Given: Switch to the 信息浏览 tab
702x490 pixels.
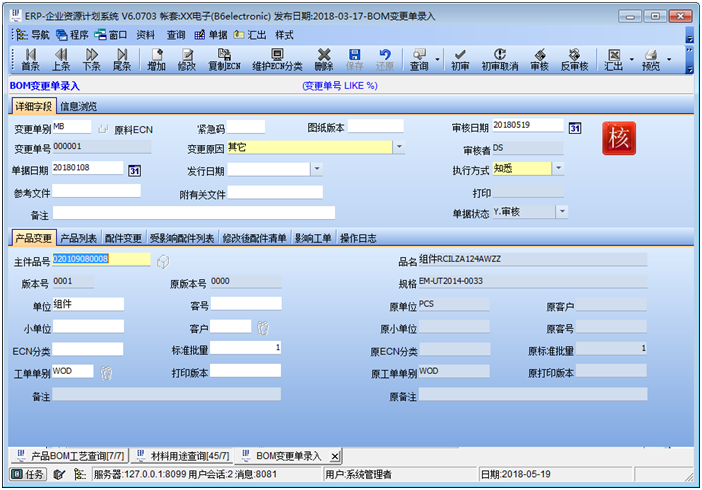Looking at the screenshot, I should pyautogui.click(x=78, y=106).
